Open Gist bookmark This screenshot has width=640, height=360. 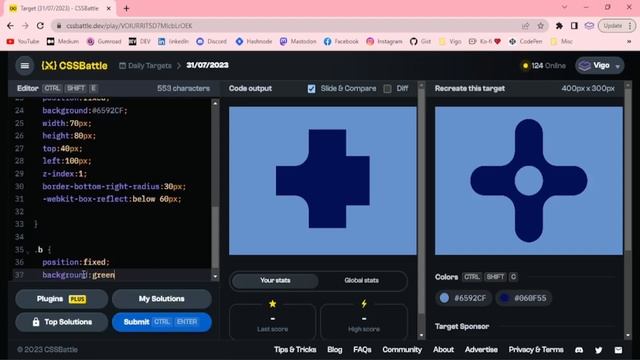[420, 42]
